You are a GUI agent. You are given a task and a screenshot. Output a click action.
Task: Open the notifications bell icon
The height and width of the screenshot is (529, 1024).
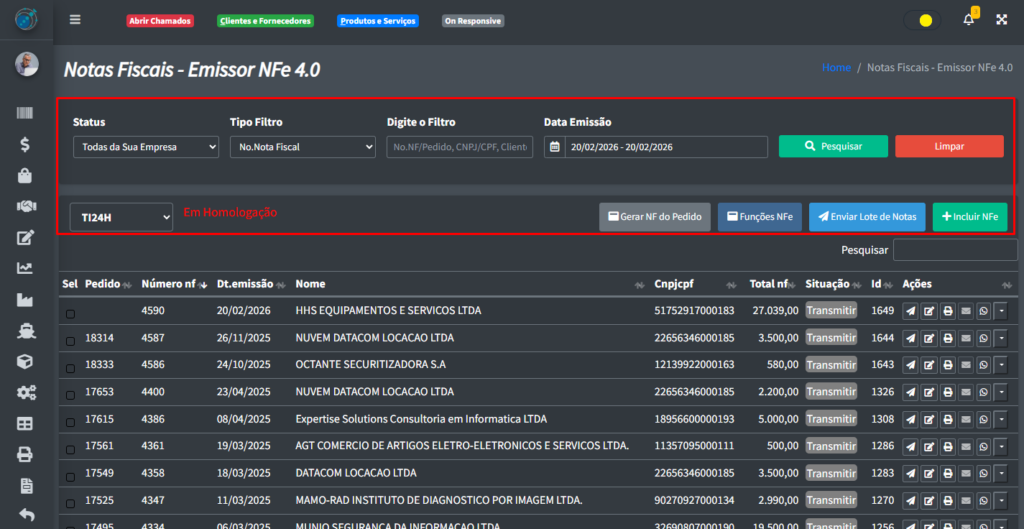pyautogui.click(x=968, y=20)
